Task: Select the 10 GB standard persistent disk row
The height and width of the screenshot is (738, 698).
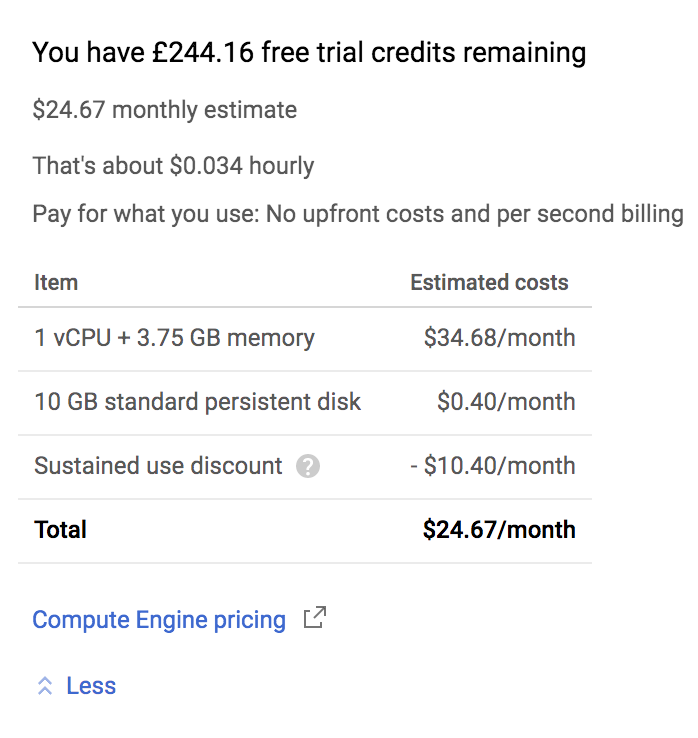Action: (305, 402)
